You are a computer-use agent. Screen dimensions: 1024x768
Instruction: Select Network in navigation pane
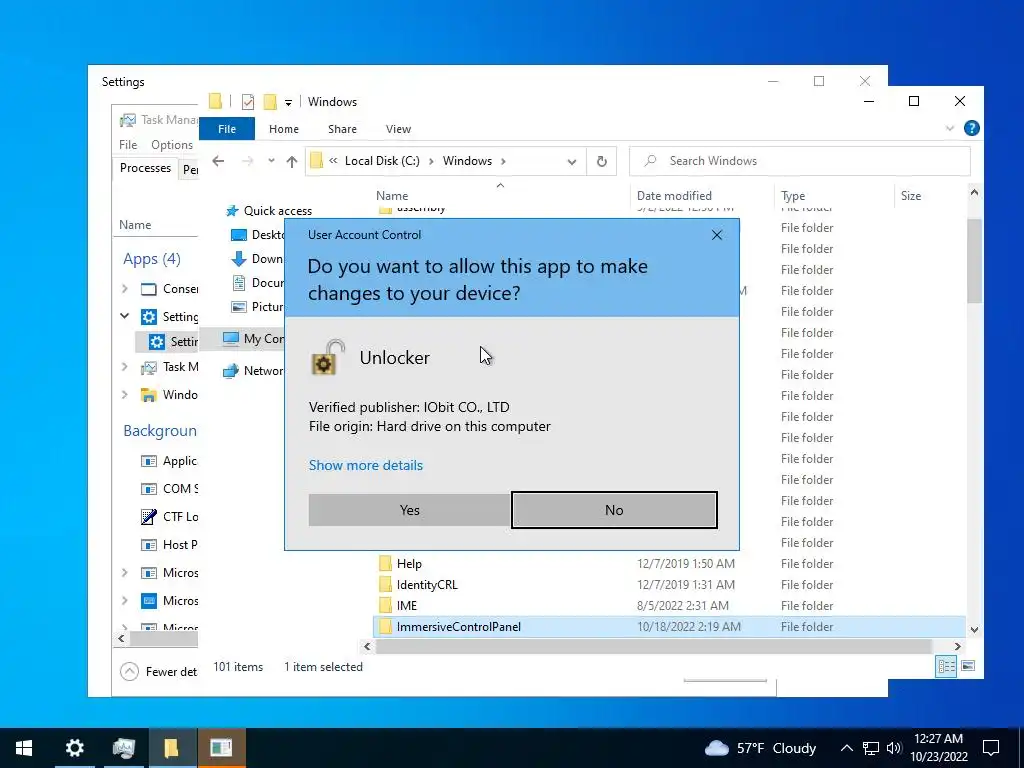click(253, 370)
